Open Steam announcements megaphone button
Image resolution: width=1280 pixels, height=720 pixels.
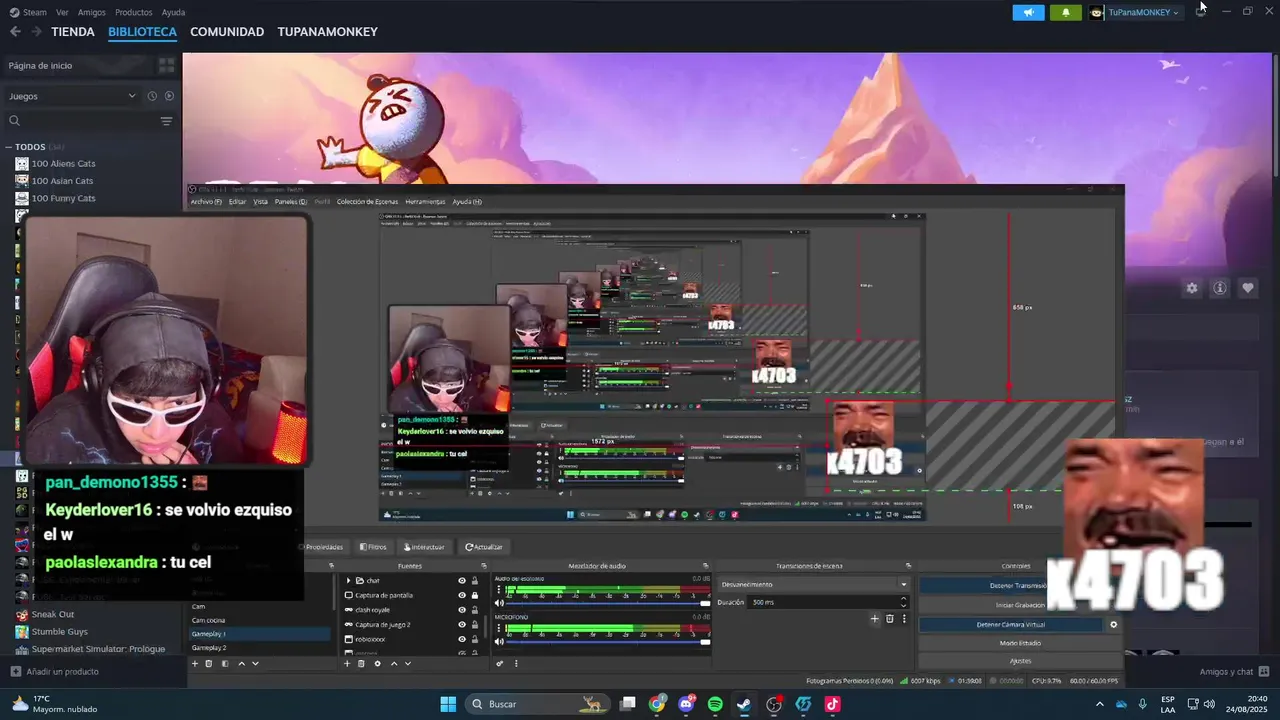pyautogui.click(x=1028, y=12)
